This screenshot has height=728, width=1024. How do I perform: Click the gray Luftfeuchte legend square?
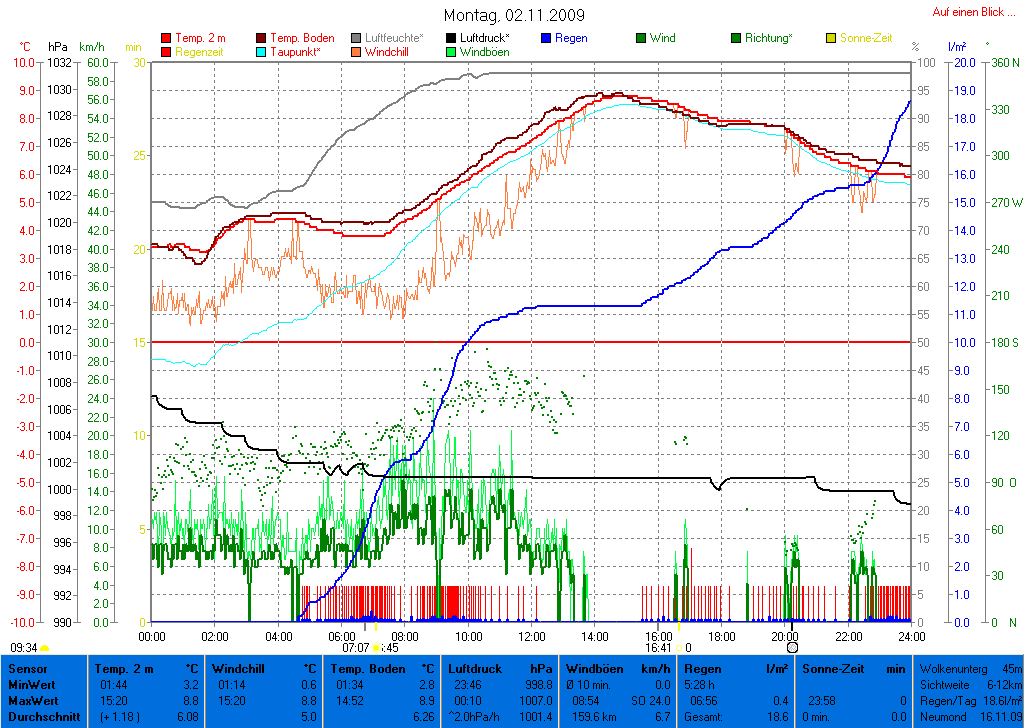point(357,38)
